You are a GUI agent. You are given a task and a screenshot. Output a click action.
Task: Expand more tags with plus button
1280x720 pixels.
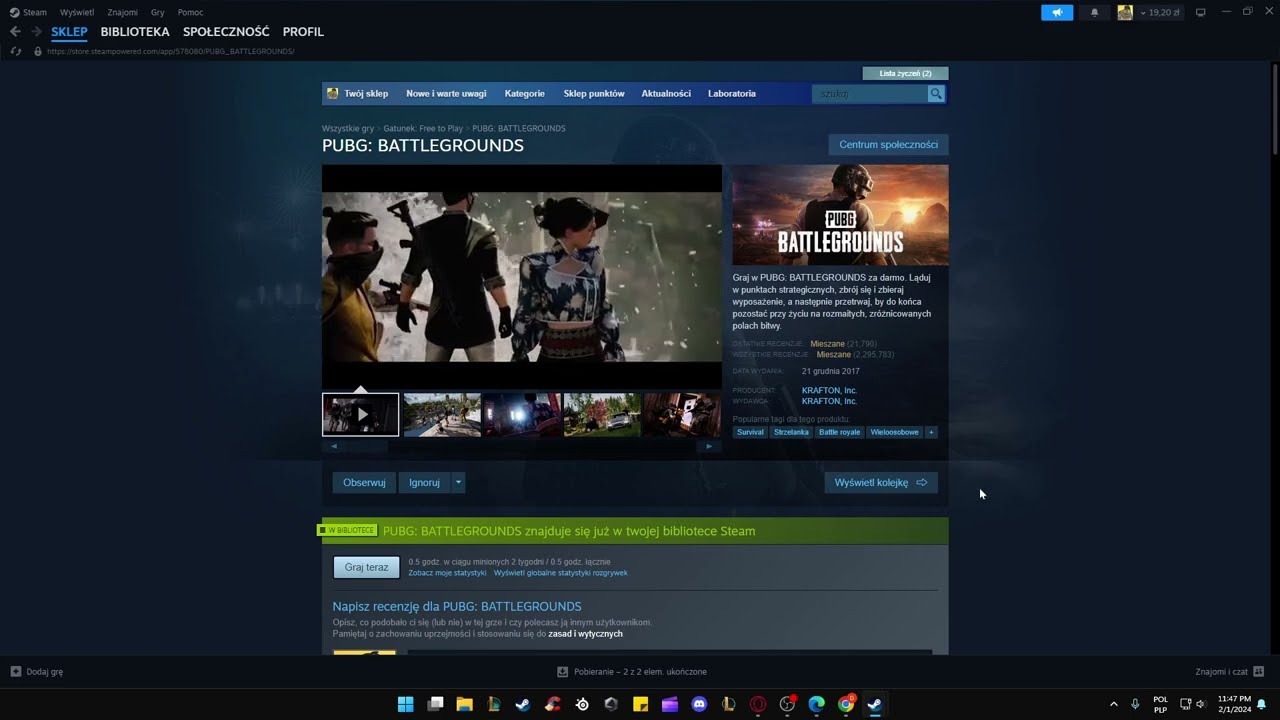point(931,432)
